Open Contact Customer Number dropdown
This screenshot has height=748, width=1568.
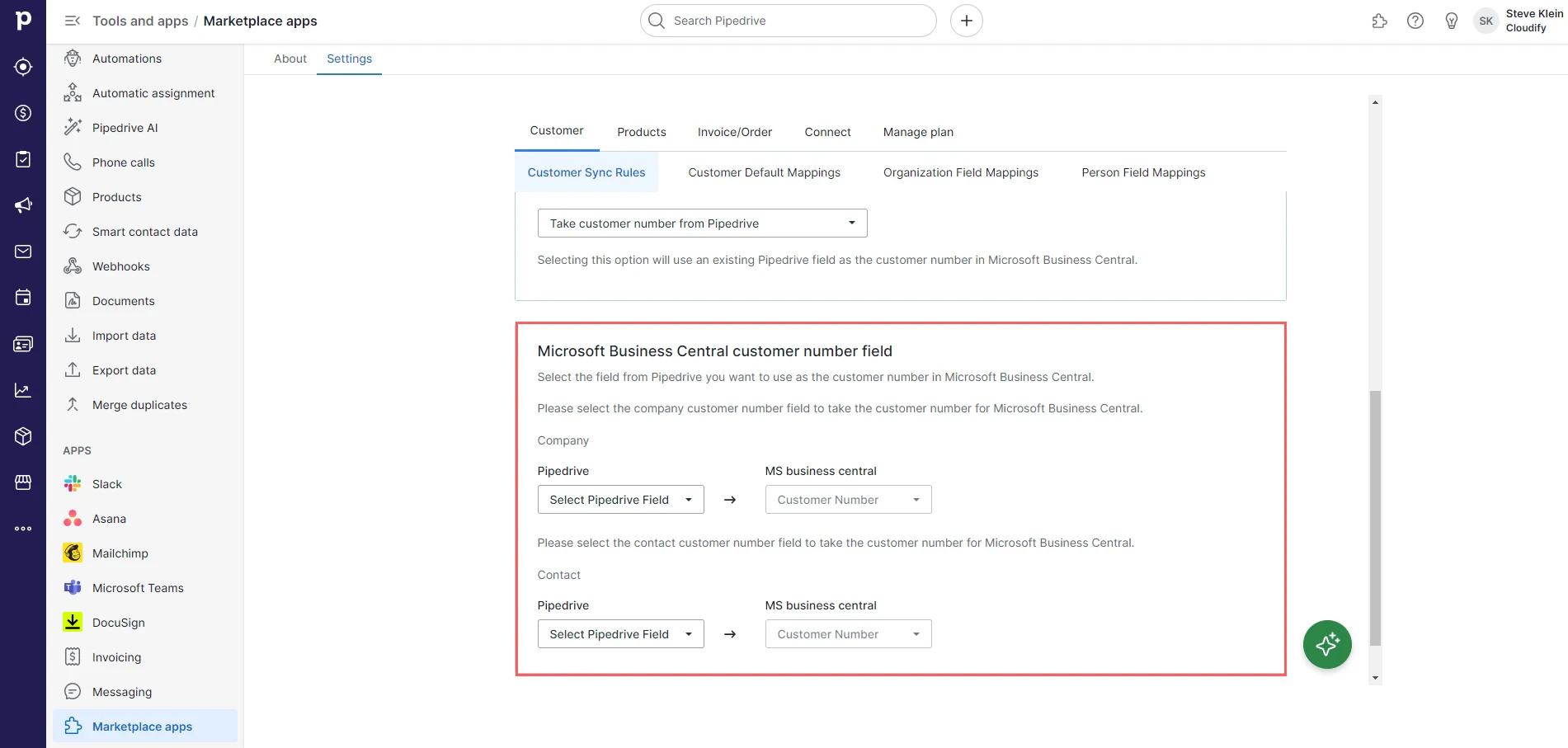click(849, 634)
